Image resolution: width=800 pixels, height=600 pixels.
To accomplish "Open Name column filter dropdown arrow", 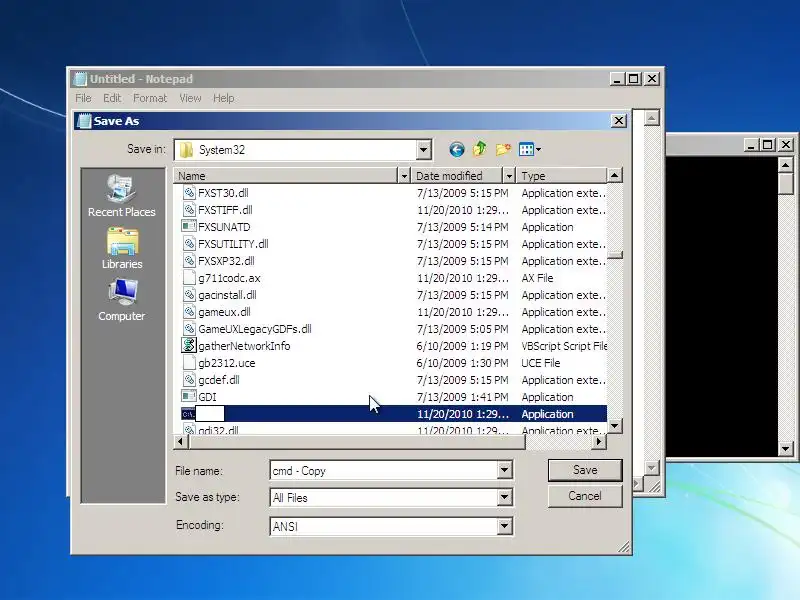I will [404, 176].
